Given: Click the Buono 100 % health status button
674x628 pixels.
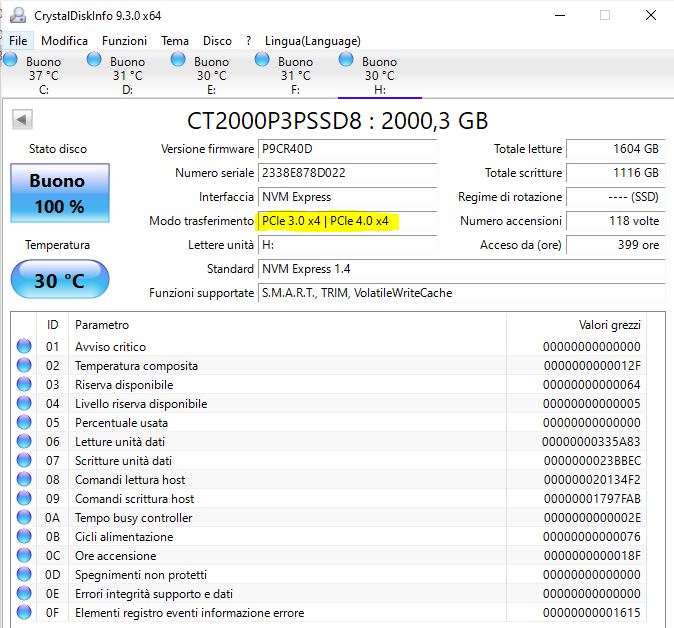Looking at the screenshot, I should coord(60,193).
